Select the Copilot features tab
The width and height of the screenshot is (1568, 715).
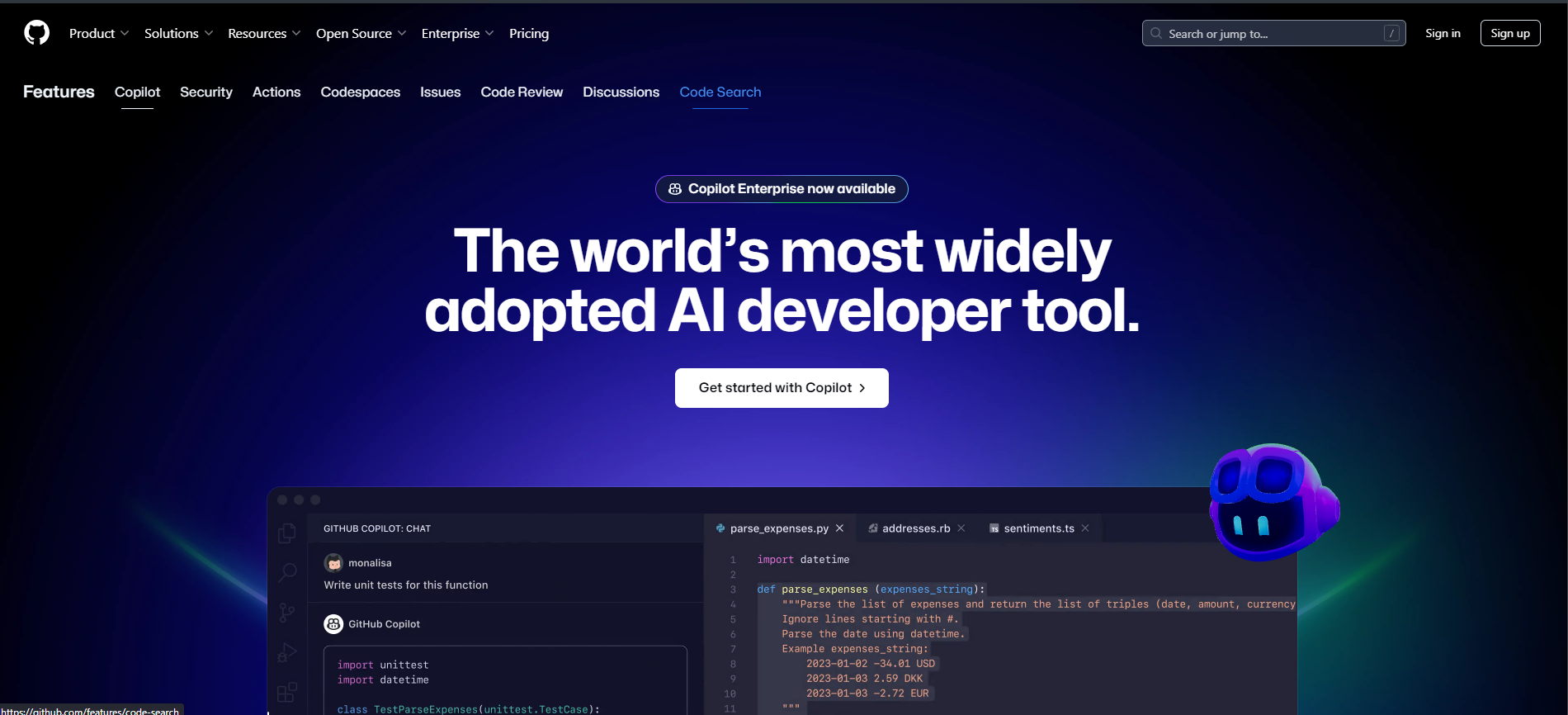137,92
